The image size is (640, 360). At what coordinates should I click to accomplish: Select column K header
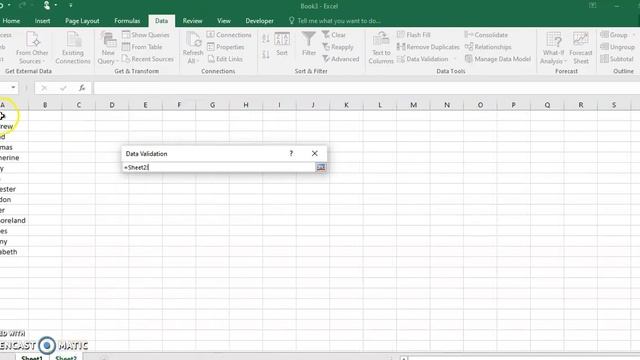(346, 105)
